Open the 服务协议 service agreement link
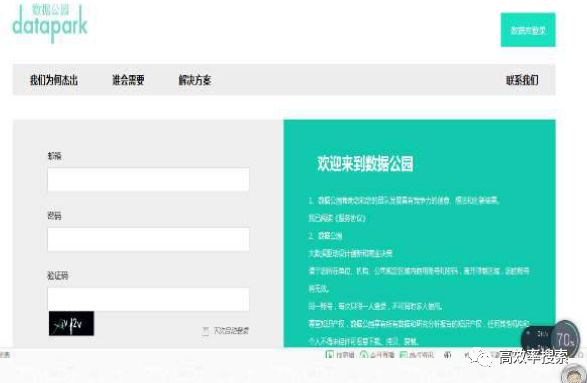The width and height of the screenshot is (587, 383). [350, 218]
